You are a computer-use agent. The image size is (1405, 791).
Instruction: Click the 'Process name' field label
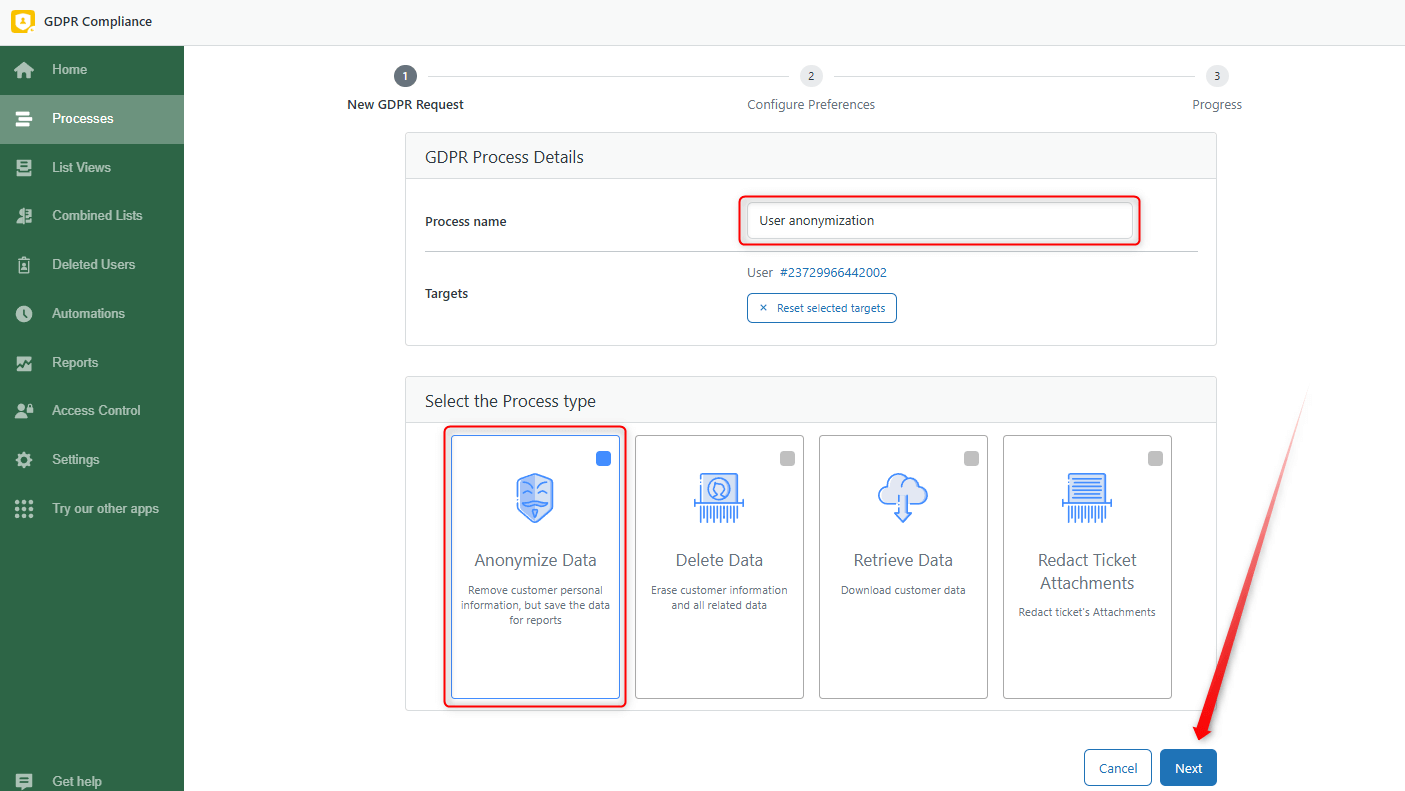pos(465,222)
